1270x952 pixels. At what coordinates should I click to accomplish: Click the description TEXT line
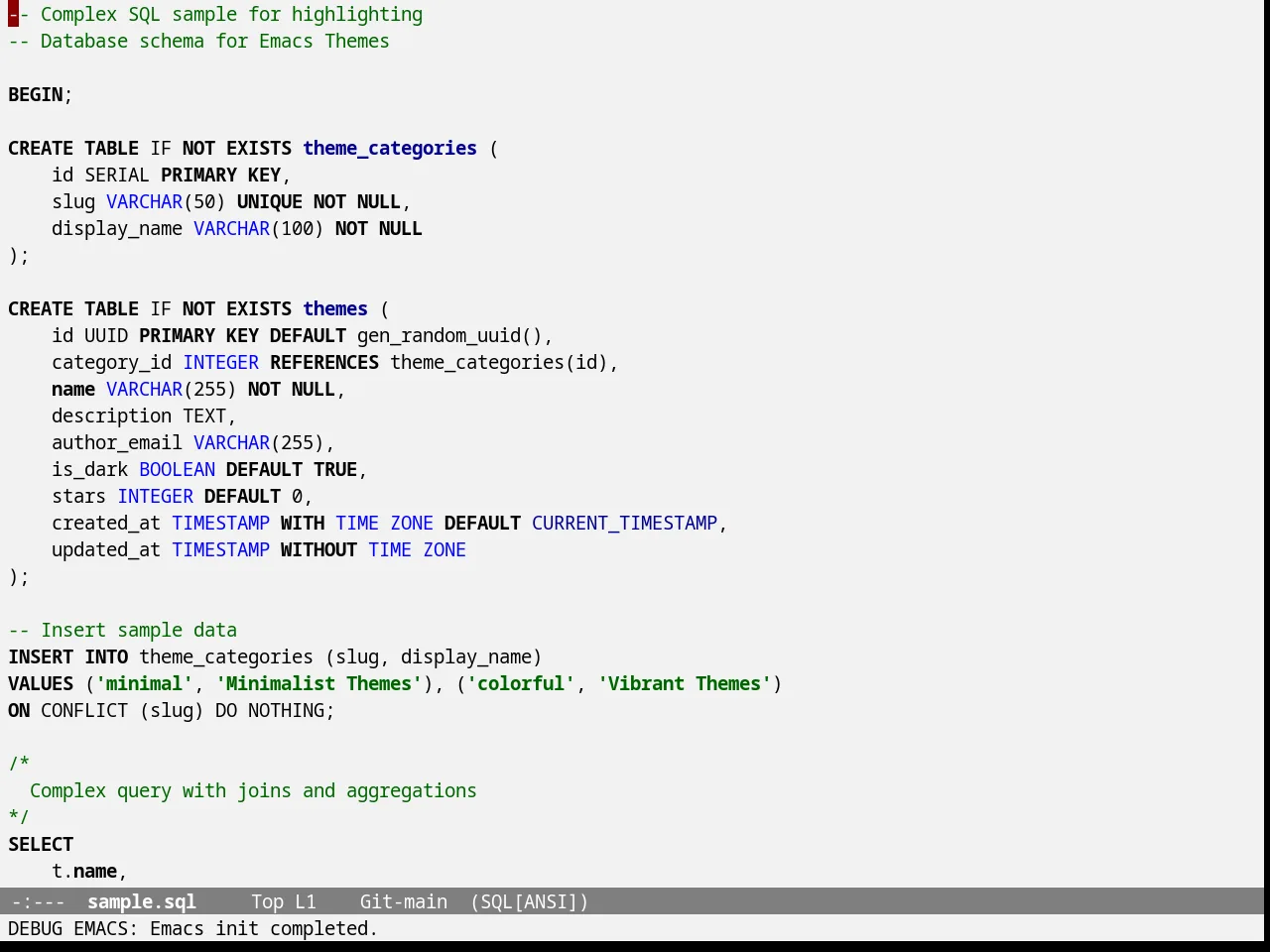144,416
